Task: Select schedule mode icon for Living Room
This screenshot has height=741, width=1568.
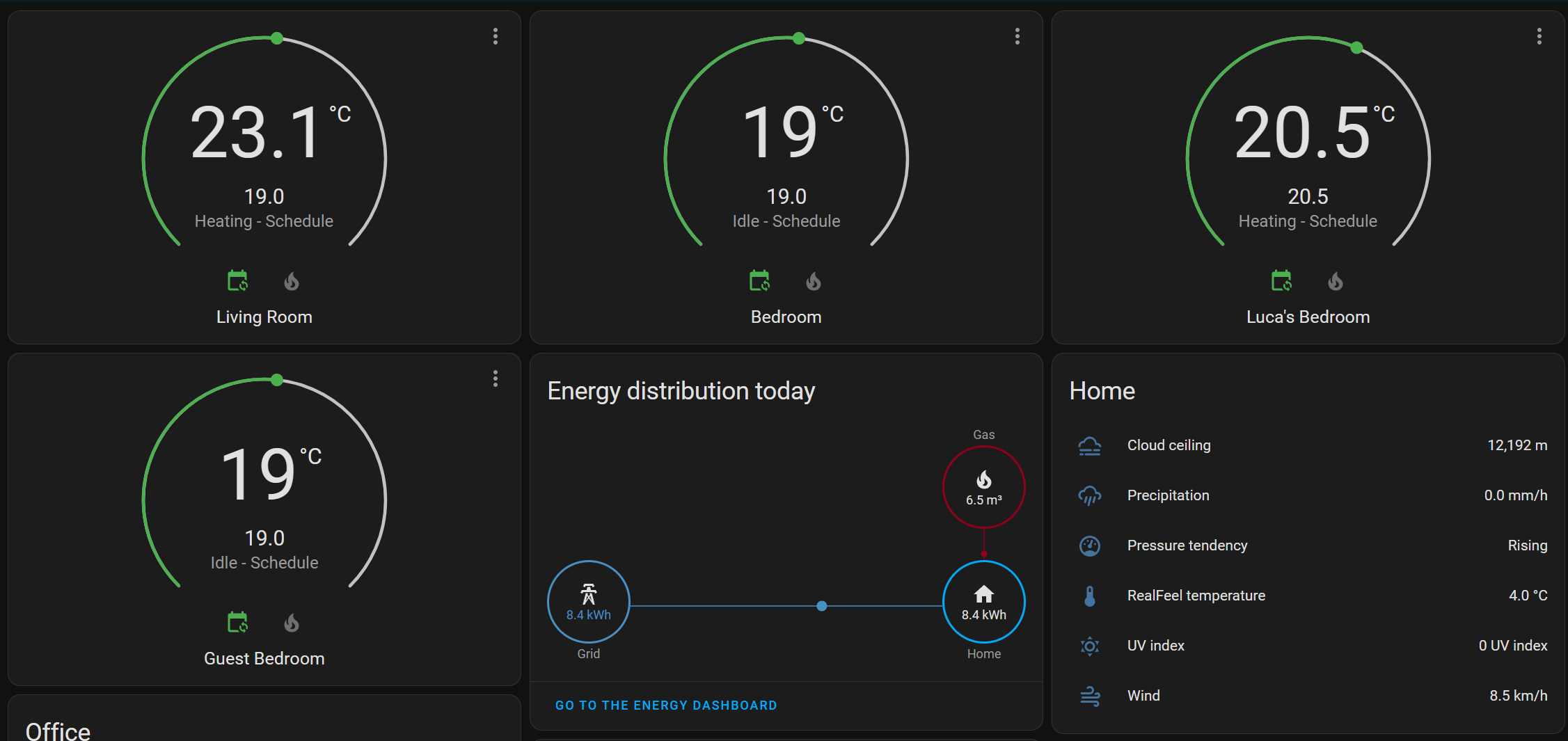Action: click(237, 281)
